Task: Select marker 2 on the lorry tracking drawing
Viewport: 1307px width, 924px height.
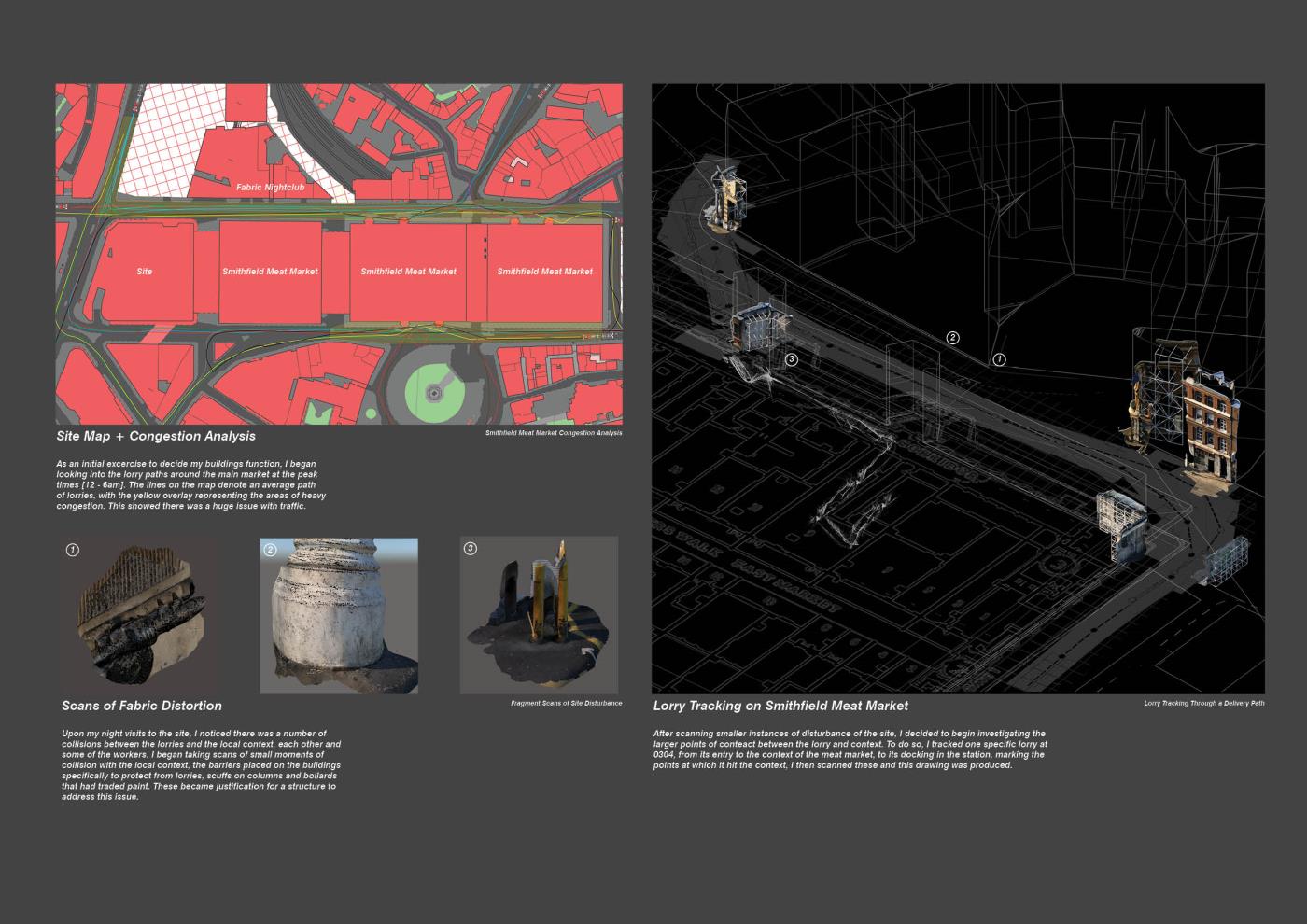Action: pyautogui.click(x=952, y=338)
